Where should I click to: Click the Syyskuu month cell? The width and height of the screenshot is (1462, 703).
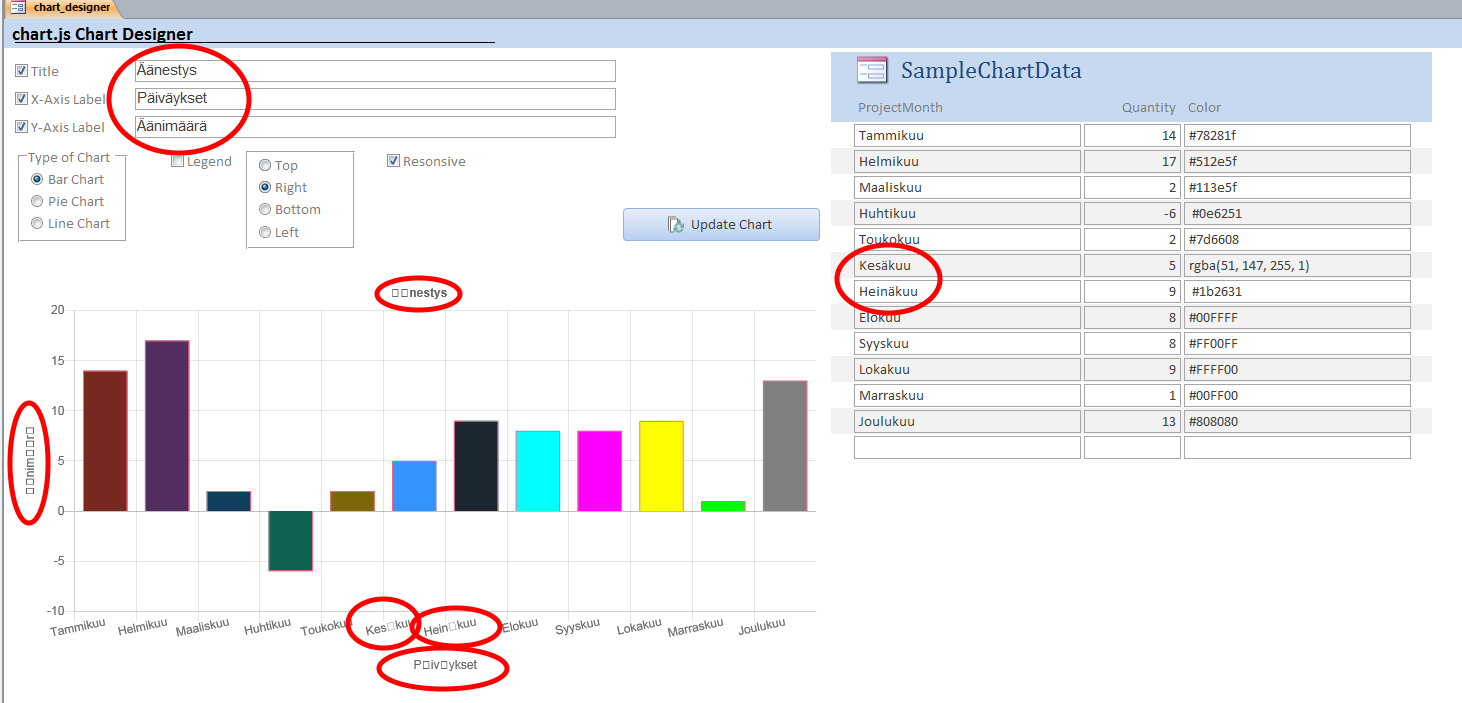point(967,343)
